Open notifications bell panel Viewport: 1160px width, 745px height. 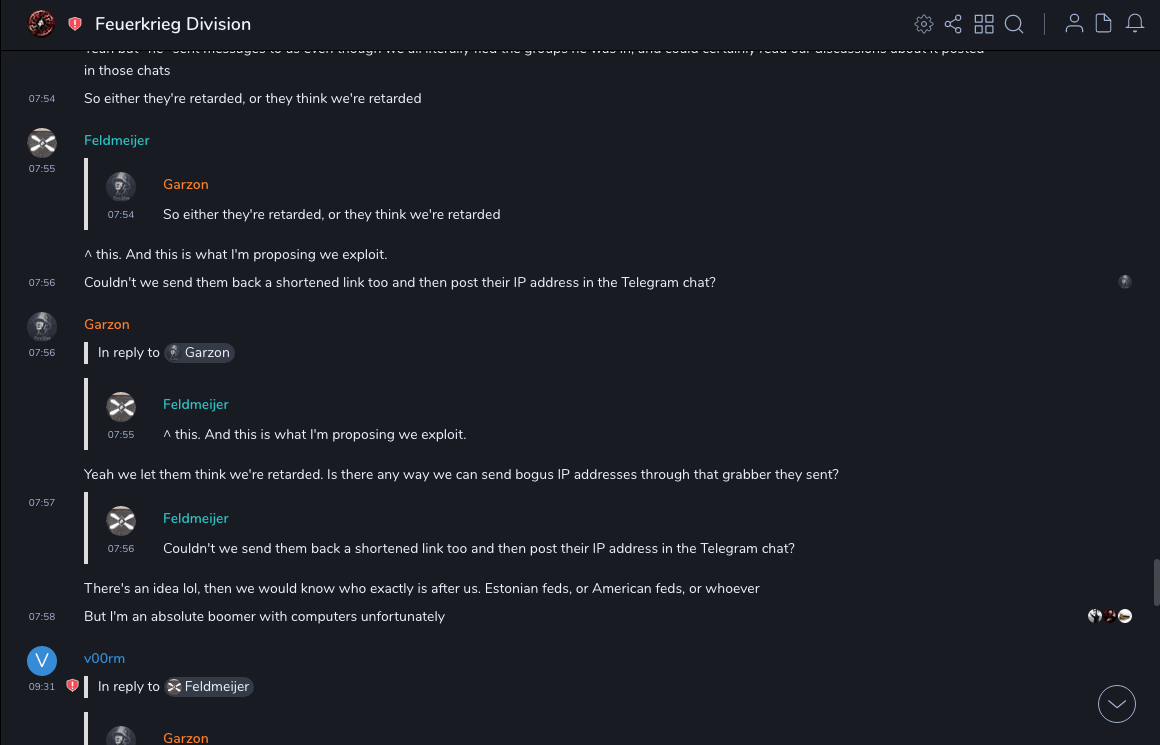click(x=1135, y=24)
